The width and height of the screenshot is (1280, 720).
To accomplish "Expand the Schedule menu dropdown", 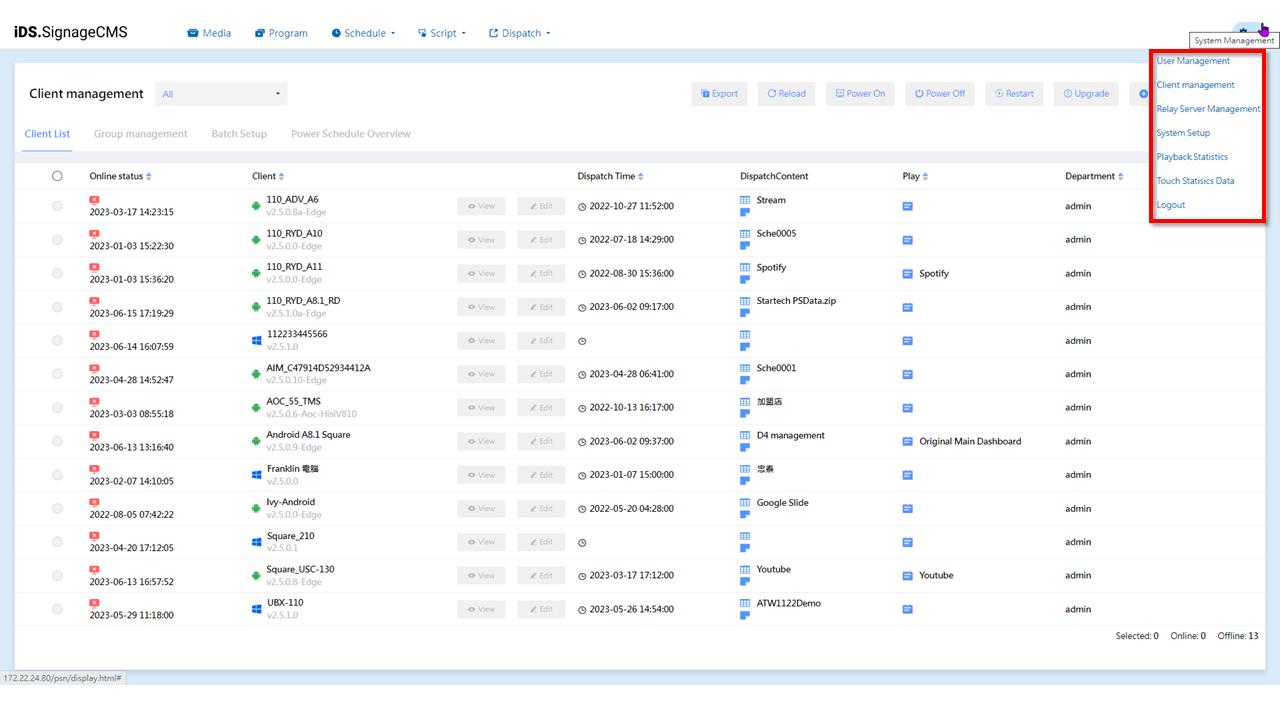I will (x=363, y=33).
